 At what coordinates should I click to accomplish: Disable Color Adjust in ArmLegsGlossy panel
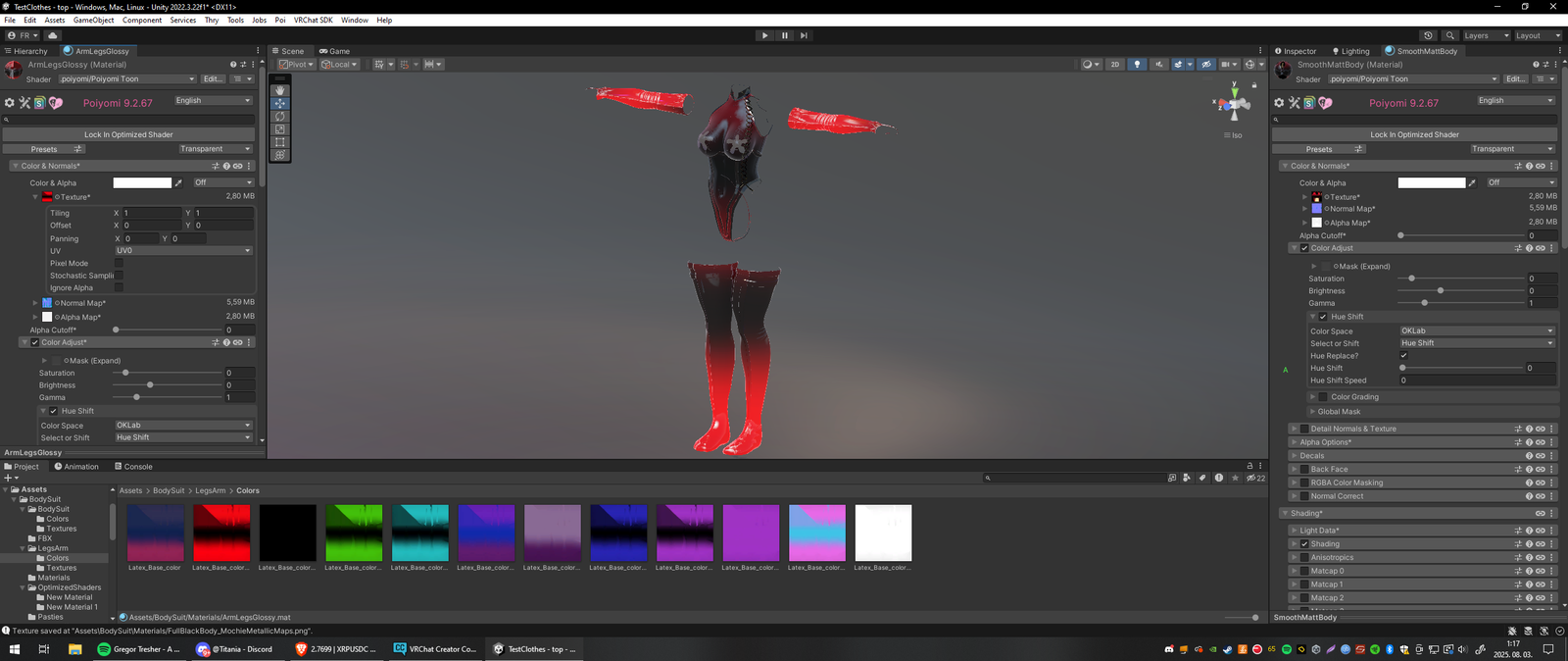tap(35, 342)
